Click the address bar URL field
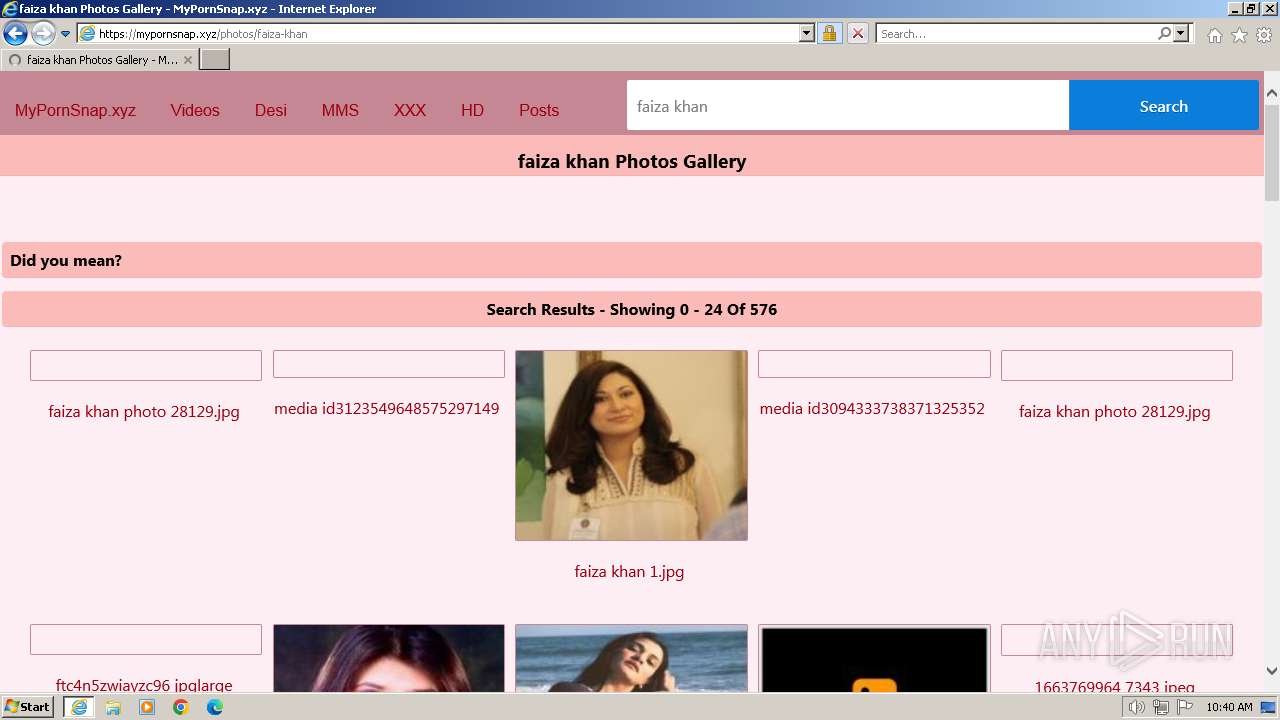The image size is (1280, 720). (x=447, y=33)
